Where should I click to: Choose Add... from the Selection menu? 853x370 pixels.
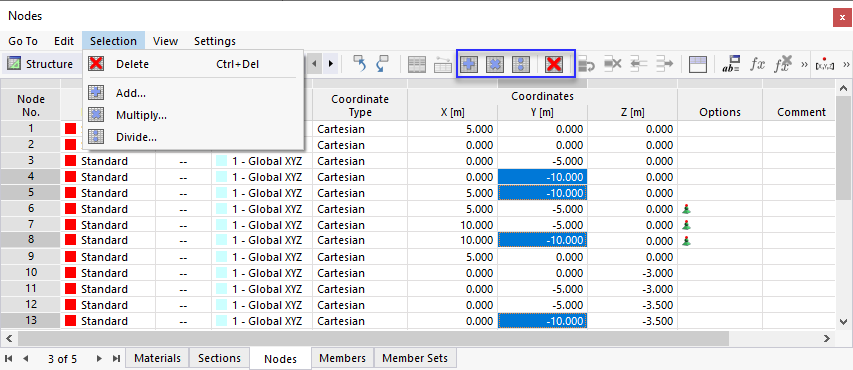[193, 93]
